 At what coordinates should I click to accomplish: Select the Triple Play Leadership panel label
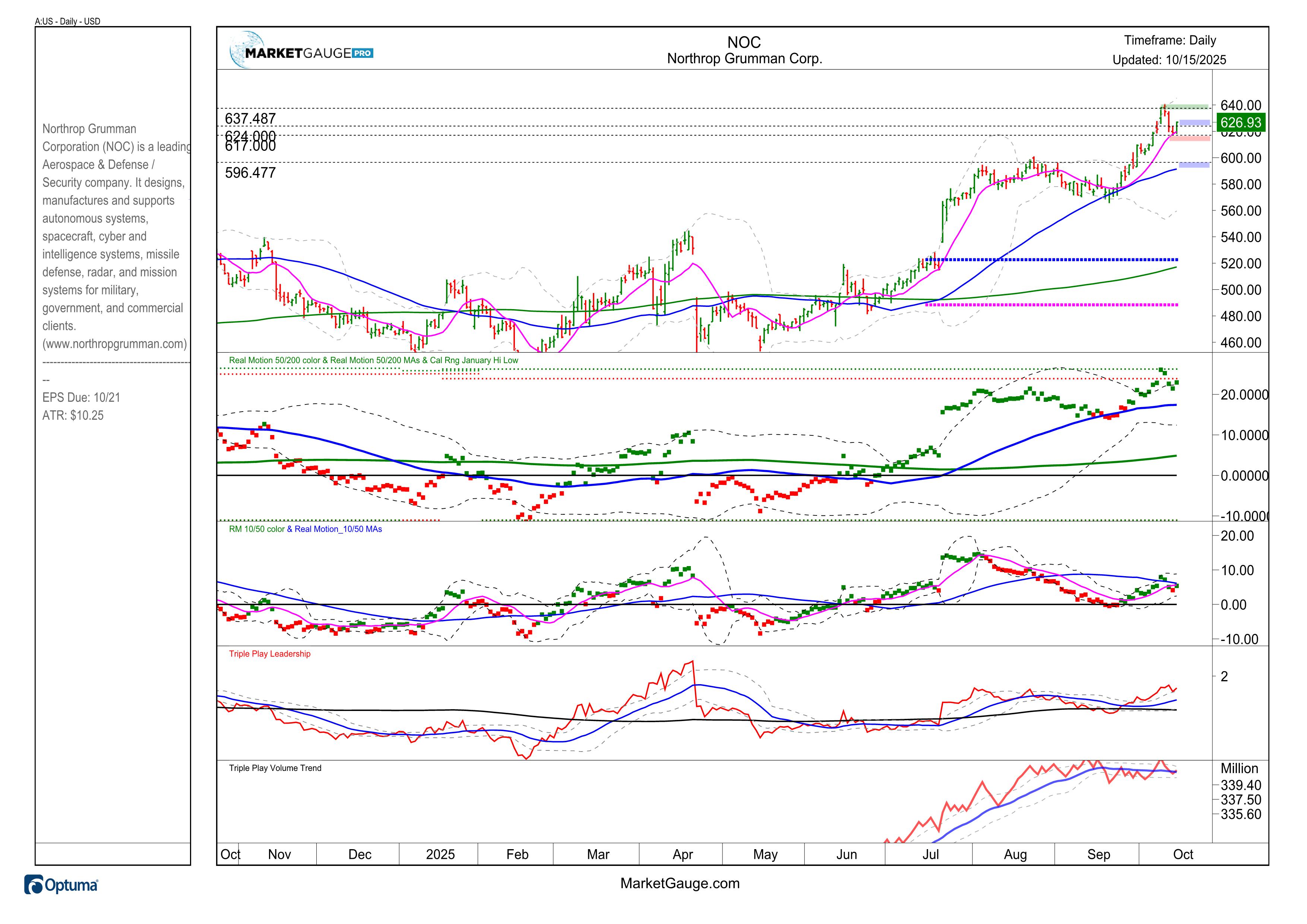[270, 654]
